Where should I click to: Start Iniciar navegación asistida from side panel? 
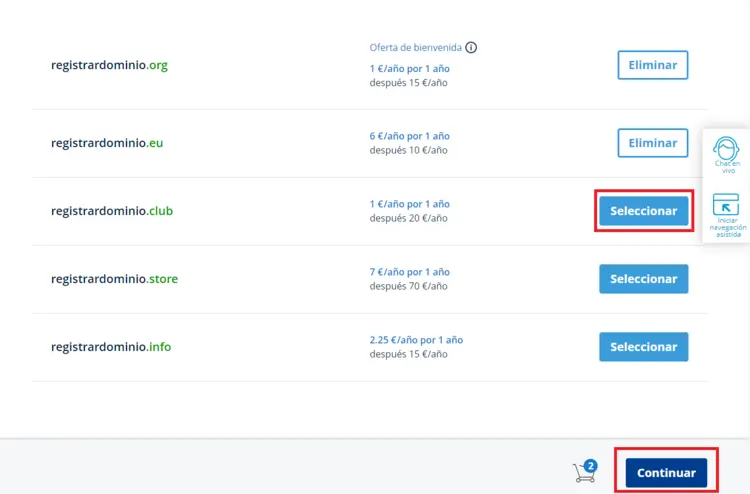pos(726,206)
